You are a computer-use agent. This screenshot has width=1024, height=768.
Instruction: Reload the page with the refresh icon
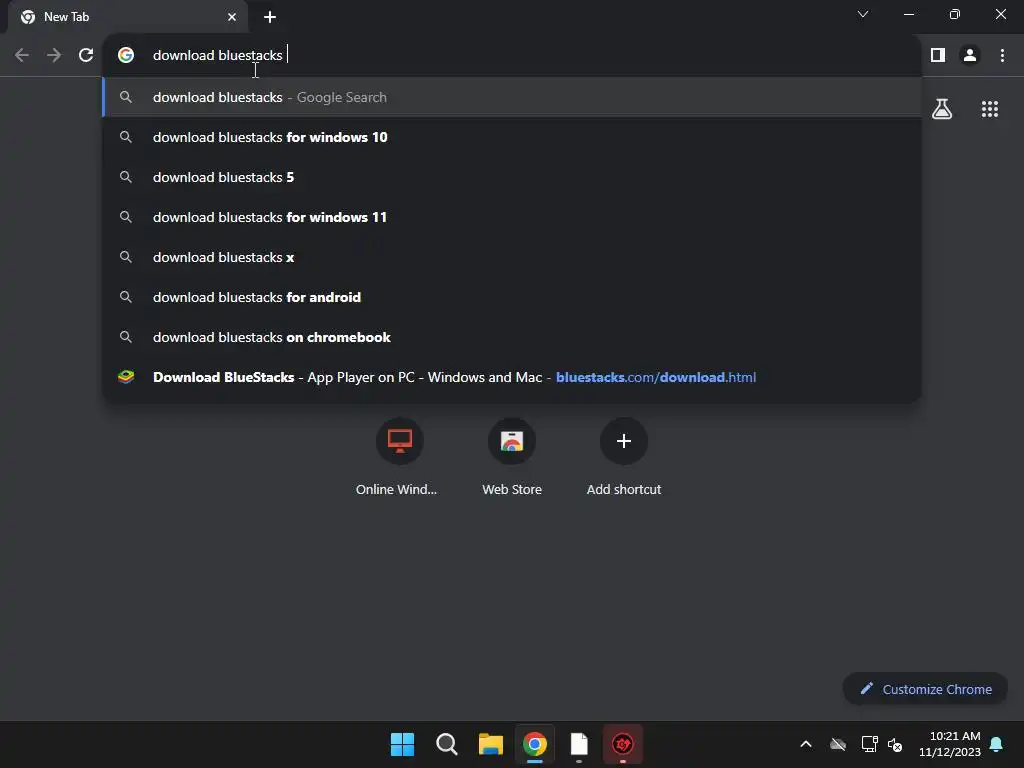86,56
